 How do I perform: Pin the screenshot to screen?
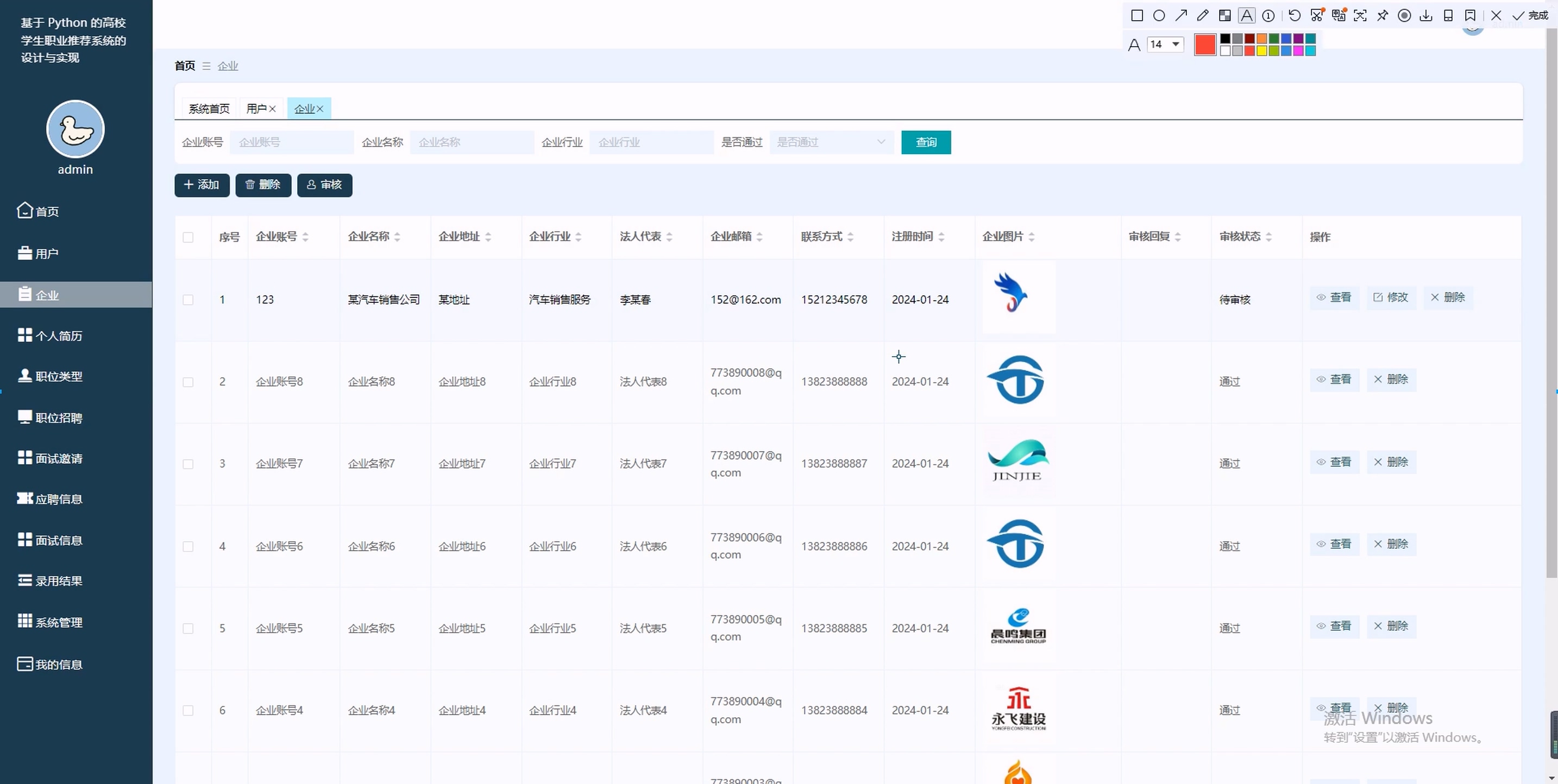click(1383, 16)
